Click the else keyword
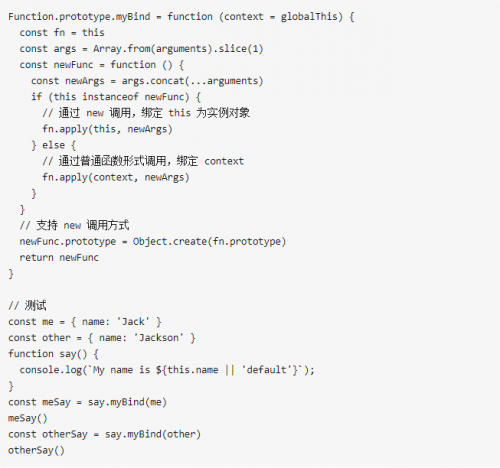The image size is (500, 468). 53,145
